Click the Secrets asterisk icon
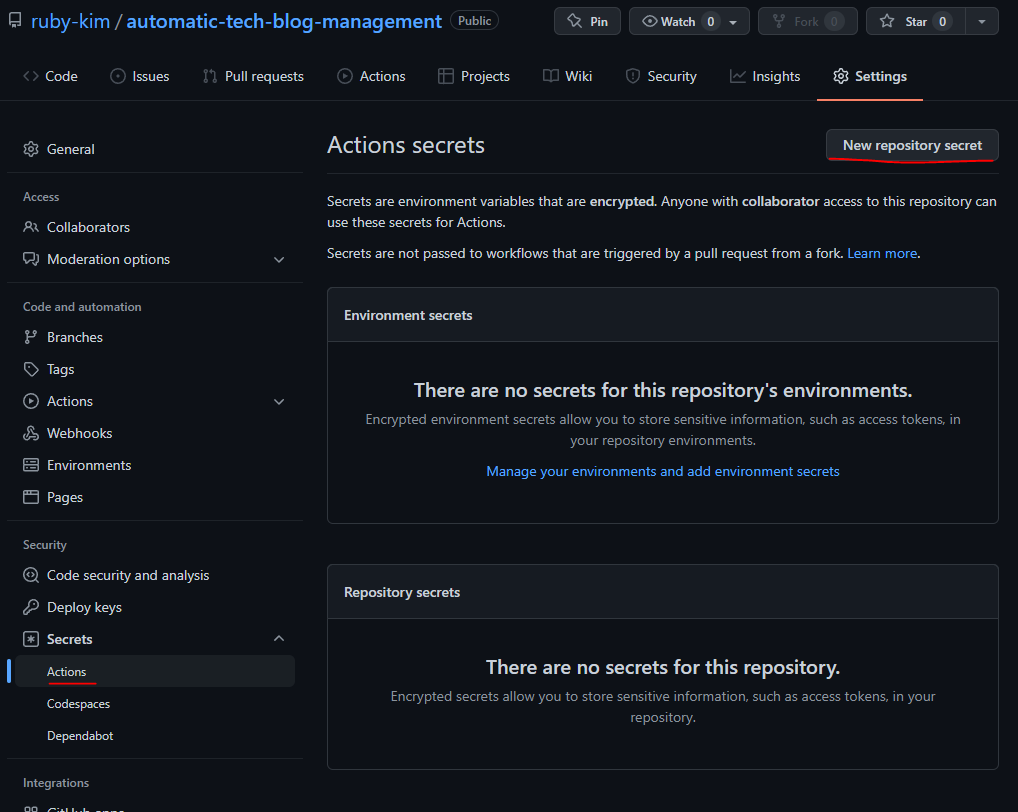Viewport: 1018px width, 812px height. [x=31, y=639]
